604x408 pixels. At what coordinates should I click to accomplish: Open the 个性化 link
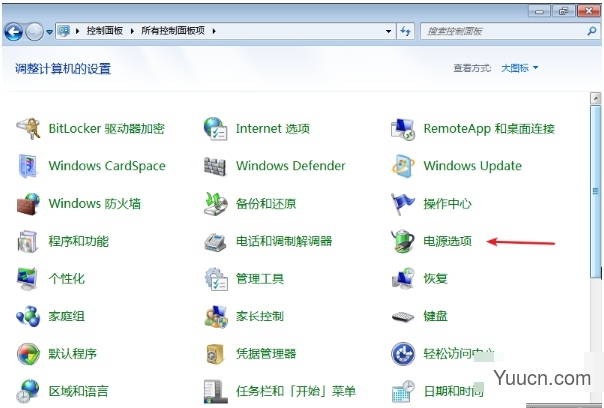pyautogui.click(x=66, y=279)
